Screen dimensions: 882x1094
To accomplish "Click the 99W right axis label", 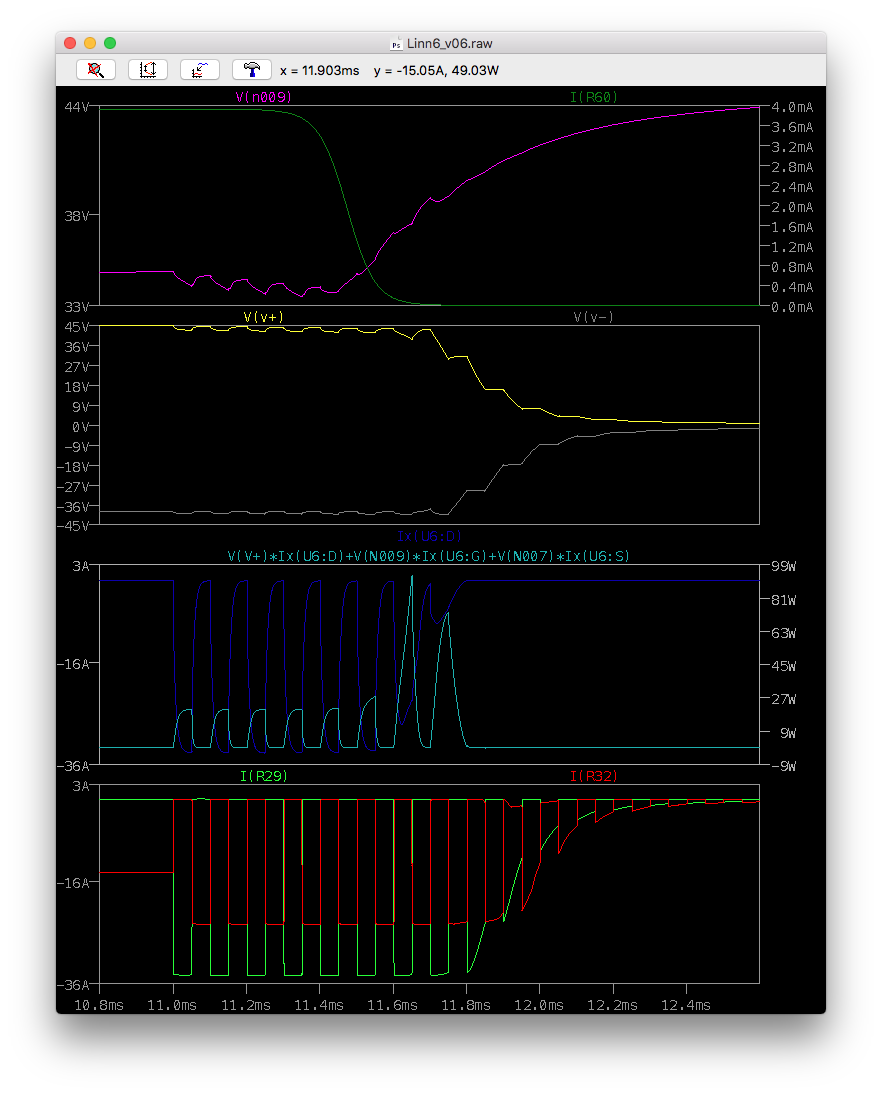I will (783, 566).
